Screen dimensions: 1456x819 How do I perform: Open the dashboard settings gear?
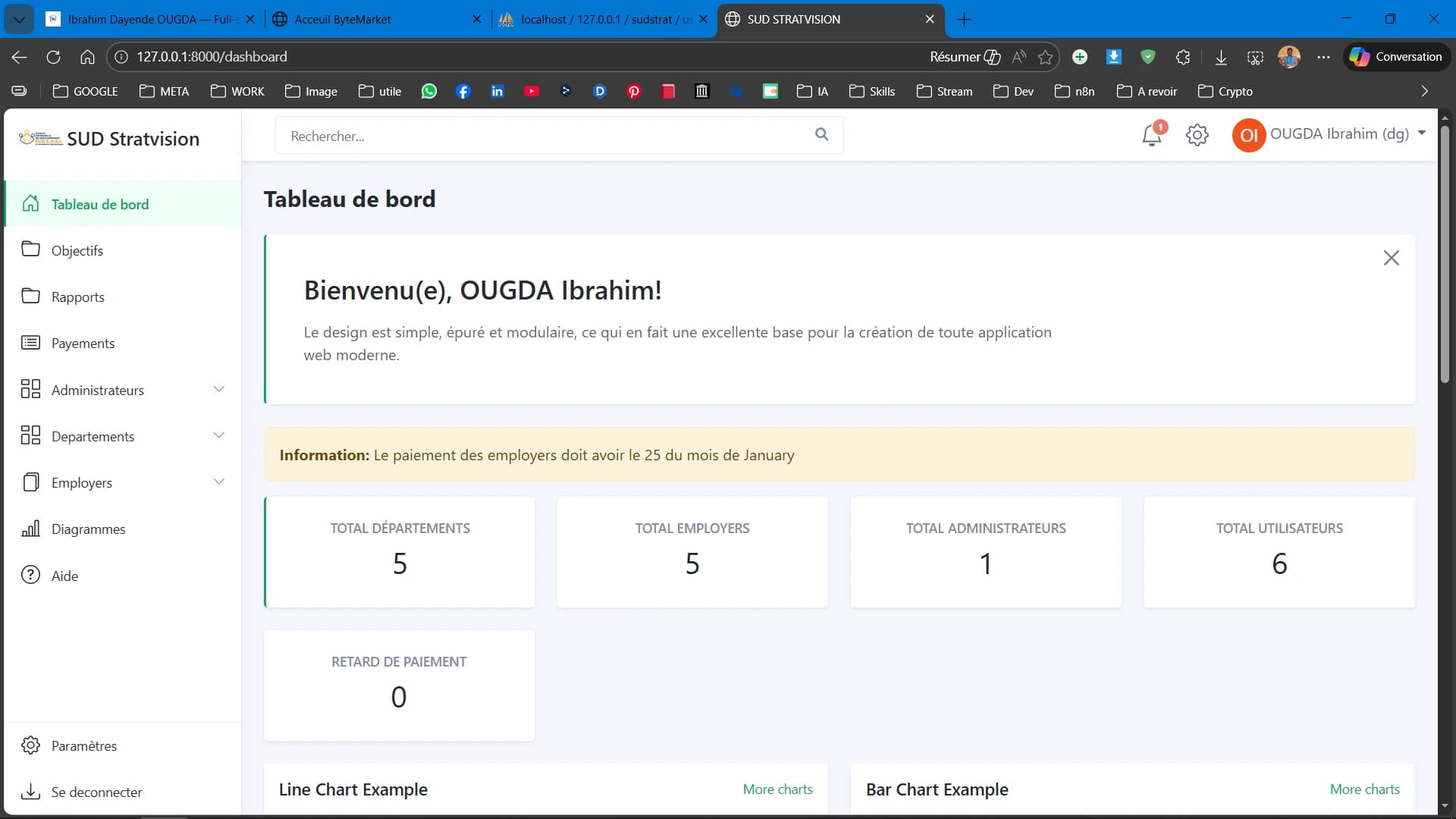click(1198, 135)
